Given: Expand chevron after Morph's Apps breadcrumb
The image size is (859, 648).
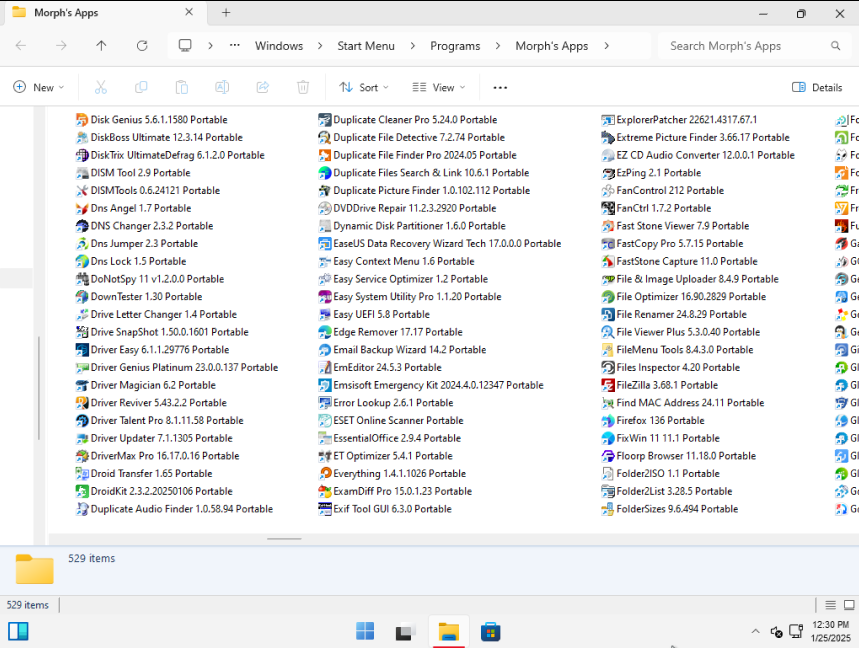Looking at the screenshot, I should coord(606,46).
